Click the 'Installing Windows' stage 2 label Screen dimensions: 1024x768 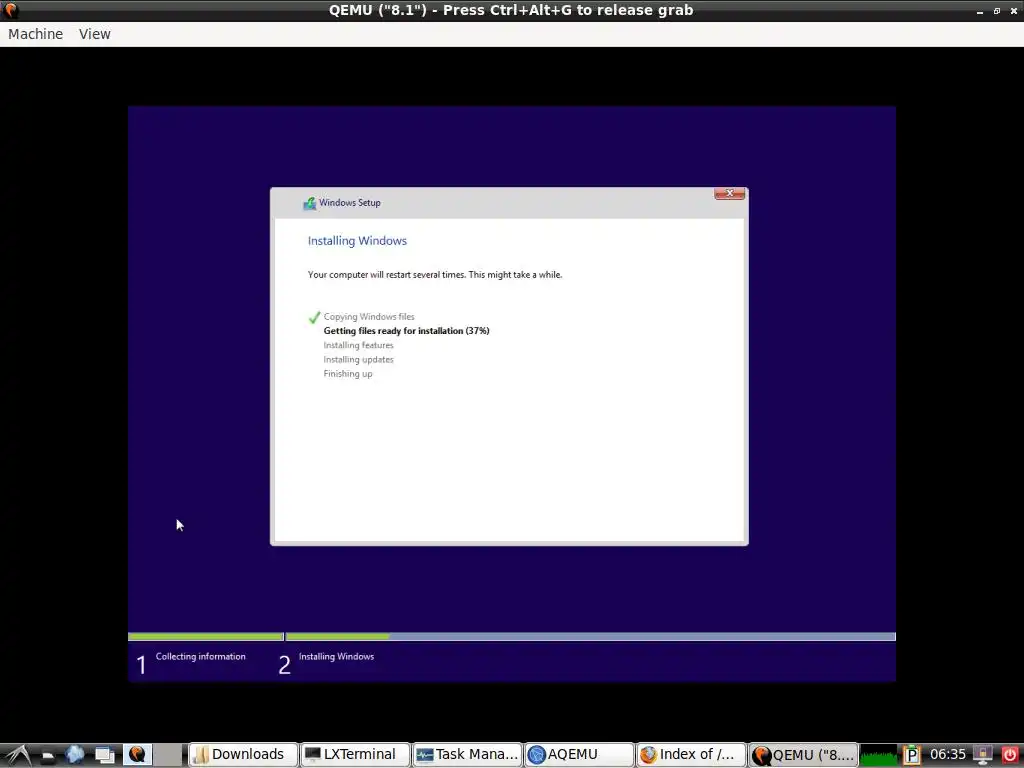336,657
